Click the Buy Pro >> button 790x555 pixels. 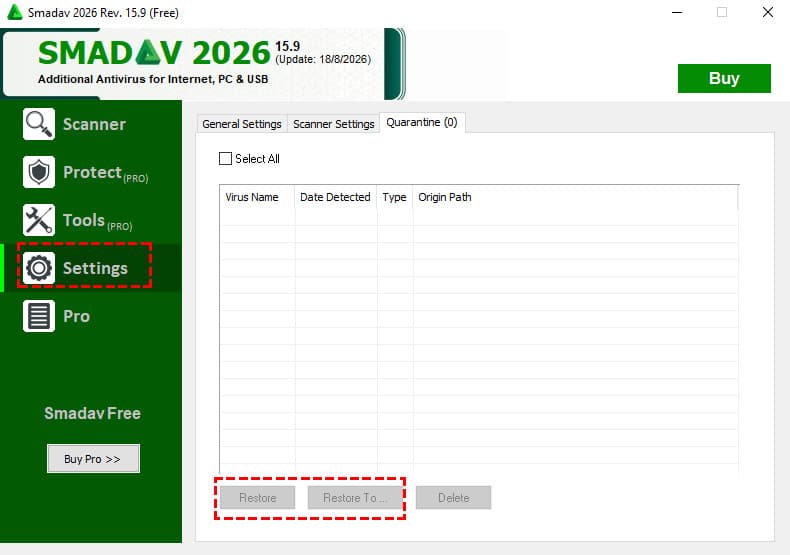(93, 459)
